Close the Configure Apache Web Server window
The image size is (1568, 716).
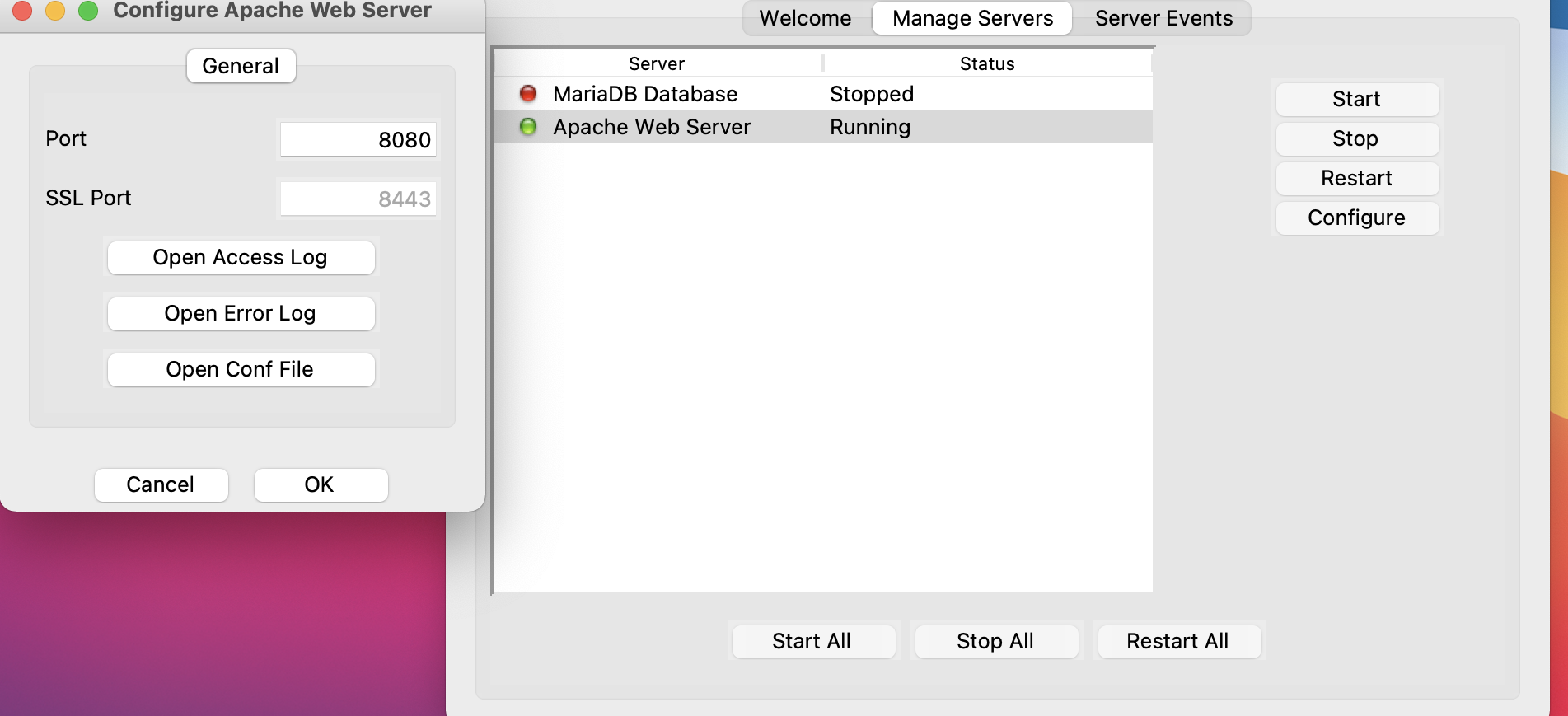tap(22, 10)
